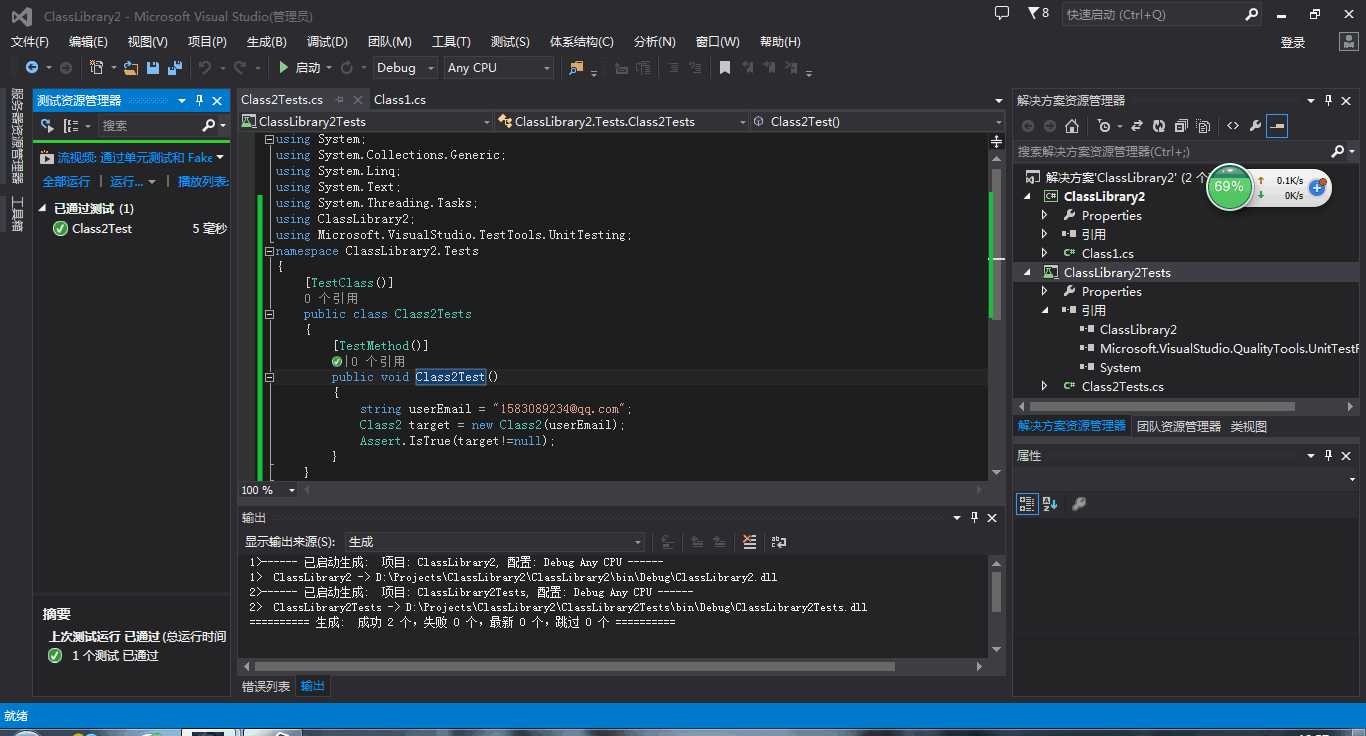The height and width of the screenshot is (736, 1366).
Task: Open the 测试(S) menu
Action: pyautogui.click(x=510, y=42)
